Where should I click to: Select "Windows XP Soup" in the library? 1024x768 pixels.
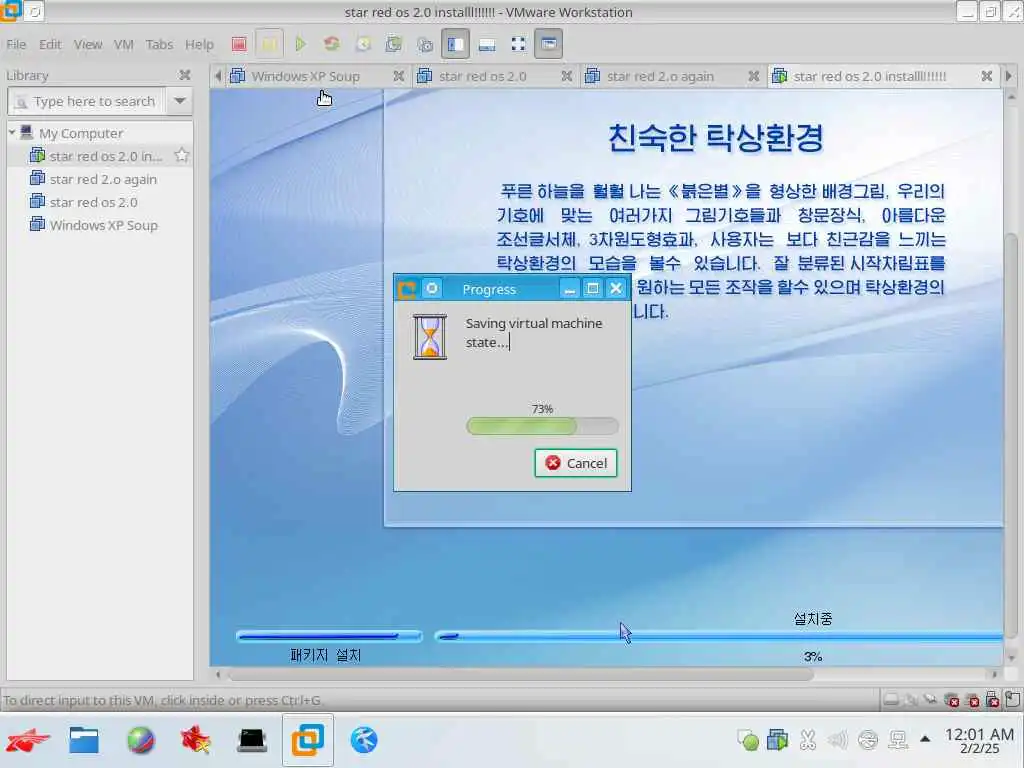(104, 225)
